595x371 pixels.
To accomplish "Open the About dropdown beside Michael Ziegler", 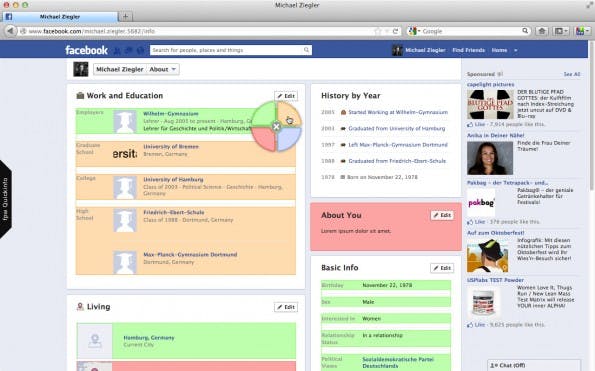I will [x=163, y=69].
